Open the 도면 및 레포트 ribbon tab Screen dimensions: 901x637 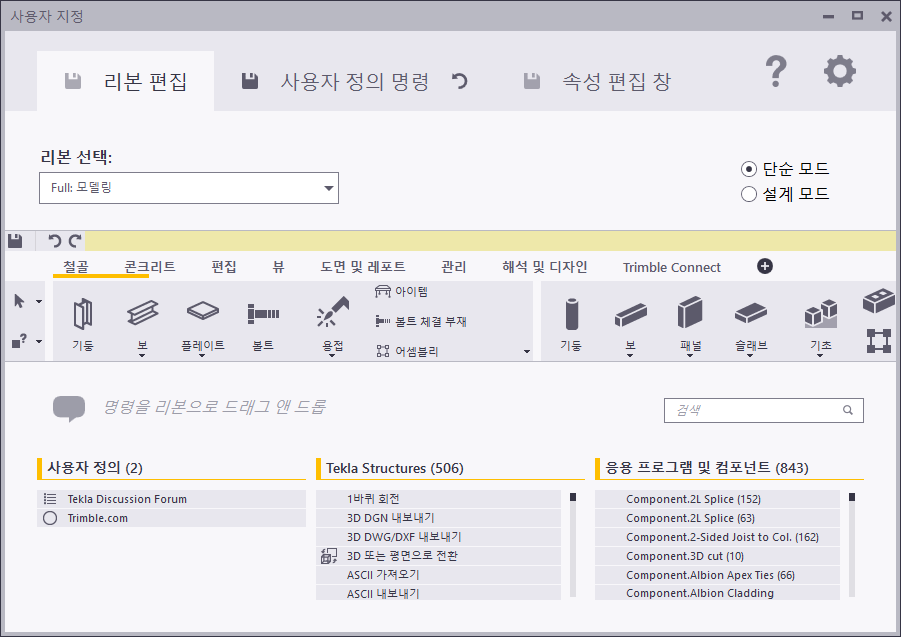(x=362, y=267)
